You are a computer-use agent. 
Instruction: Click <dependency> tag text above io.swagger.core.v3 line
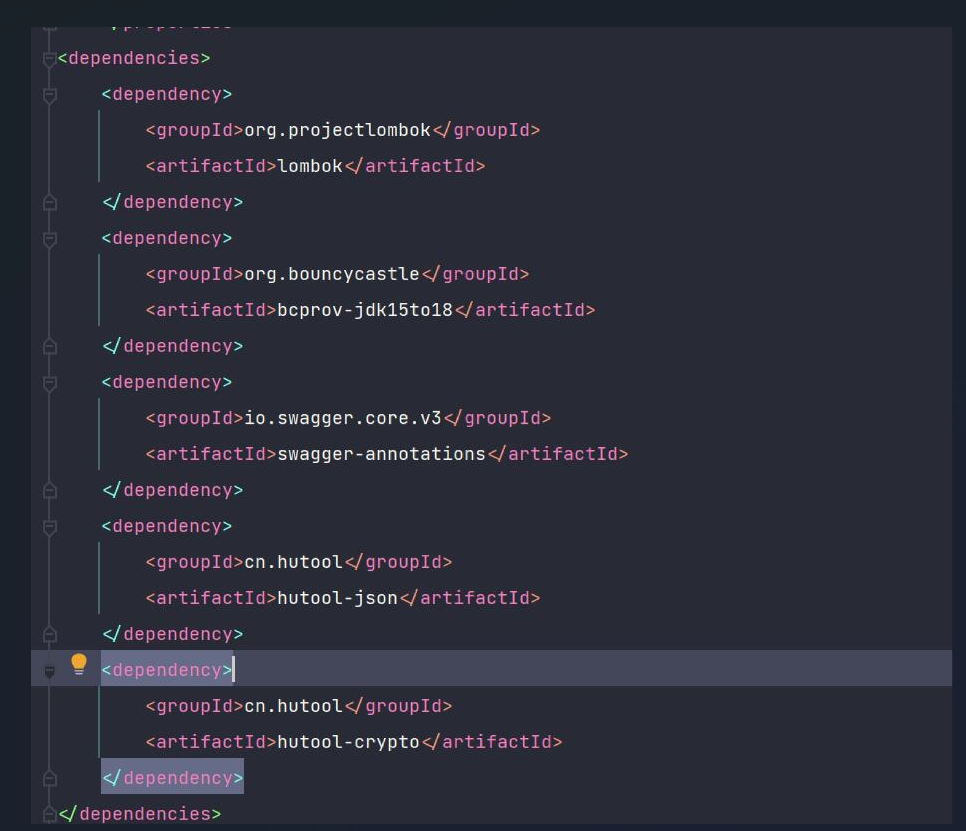coord(167,383)
